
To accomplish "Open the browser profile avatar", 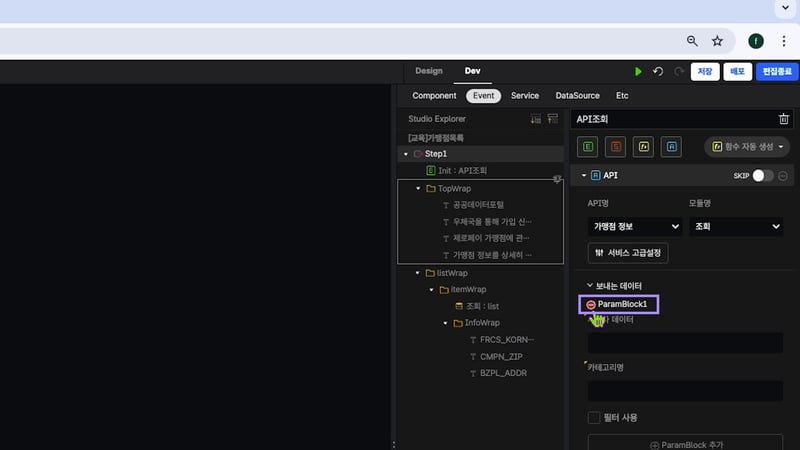I will click(756, 41).
